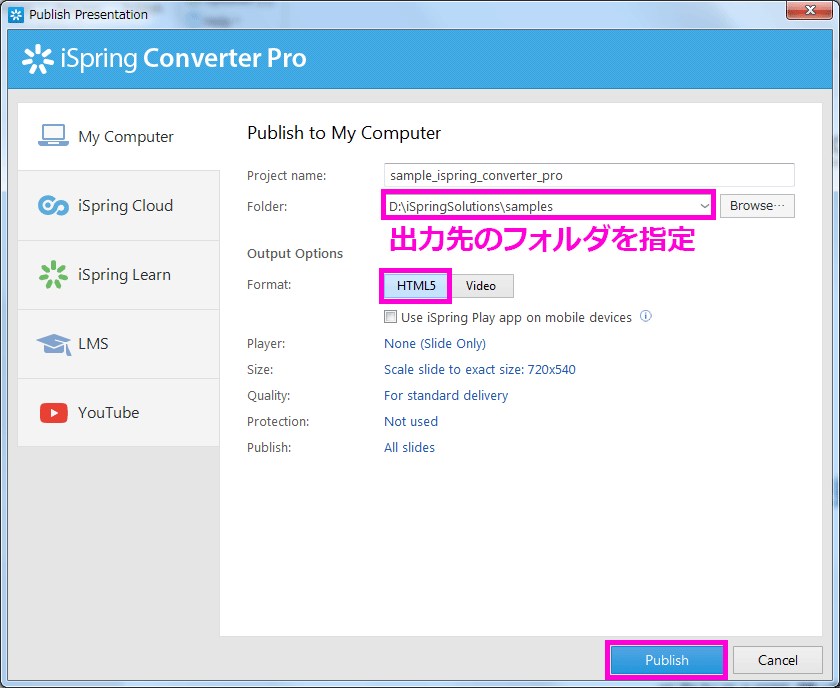
Task: Click the iSpring logo in the blue header
Action: [x=38, y=58]
